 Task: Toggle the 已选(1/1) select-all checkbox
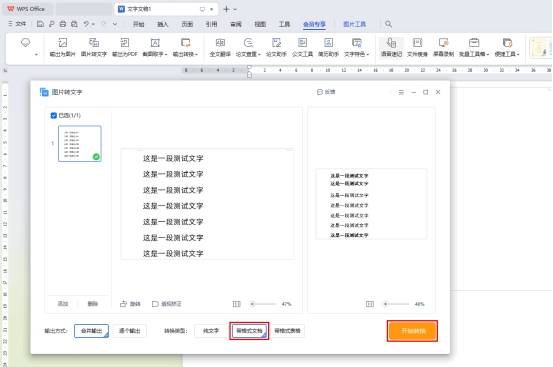(54, 115)
